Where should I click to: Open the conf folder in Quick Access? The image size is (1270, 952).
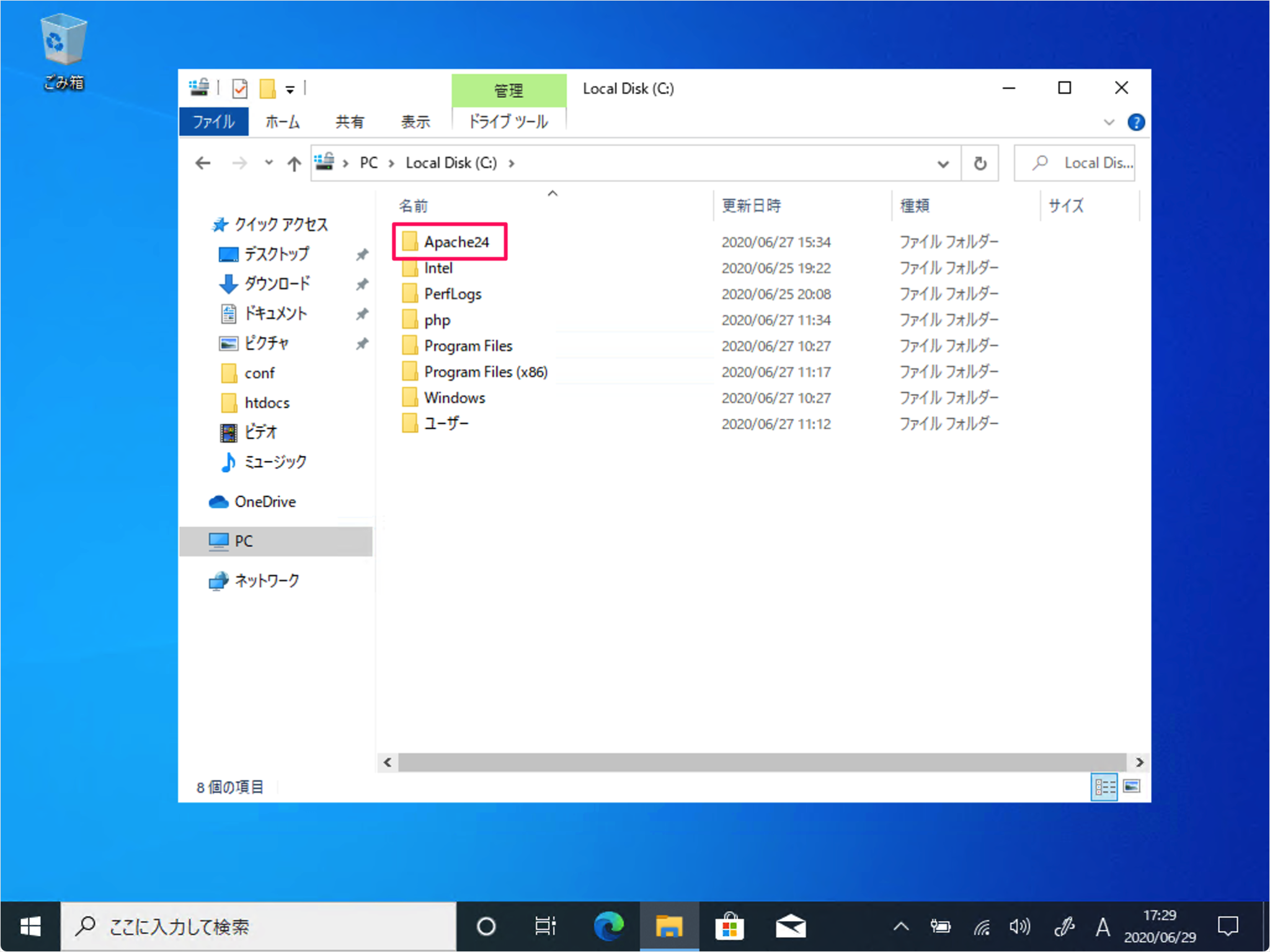point(259,372)
